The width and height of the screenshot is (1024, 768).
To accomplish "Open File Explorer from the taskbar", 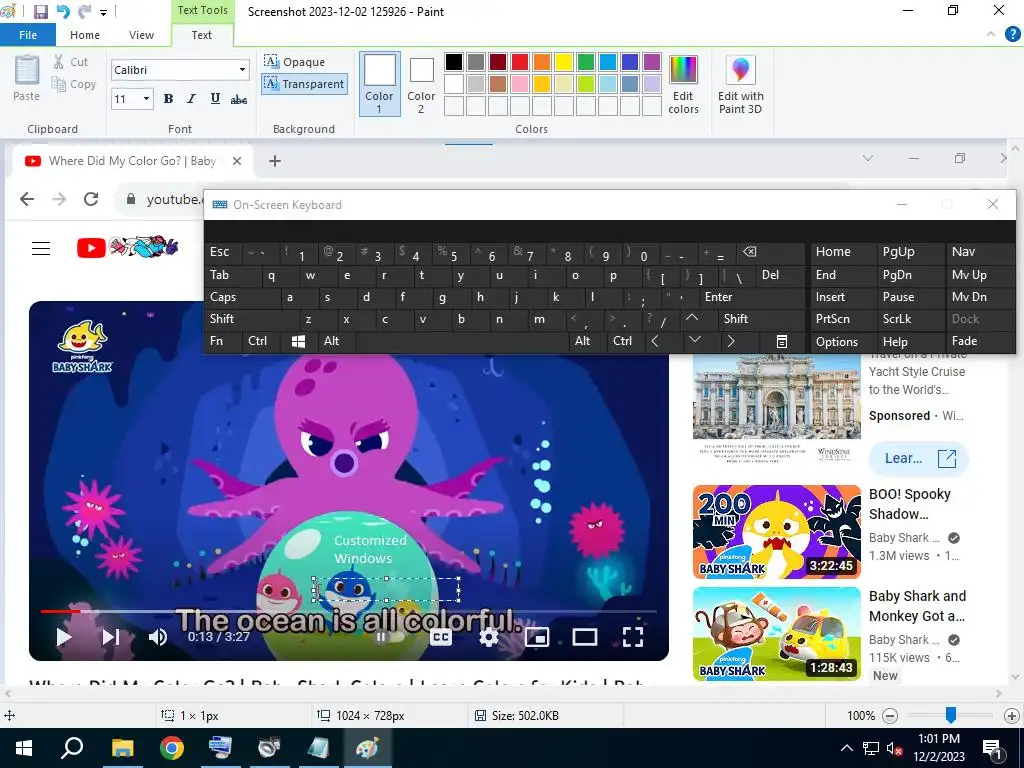I will point(122,748).
